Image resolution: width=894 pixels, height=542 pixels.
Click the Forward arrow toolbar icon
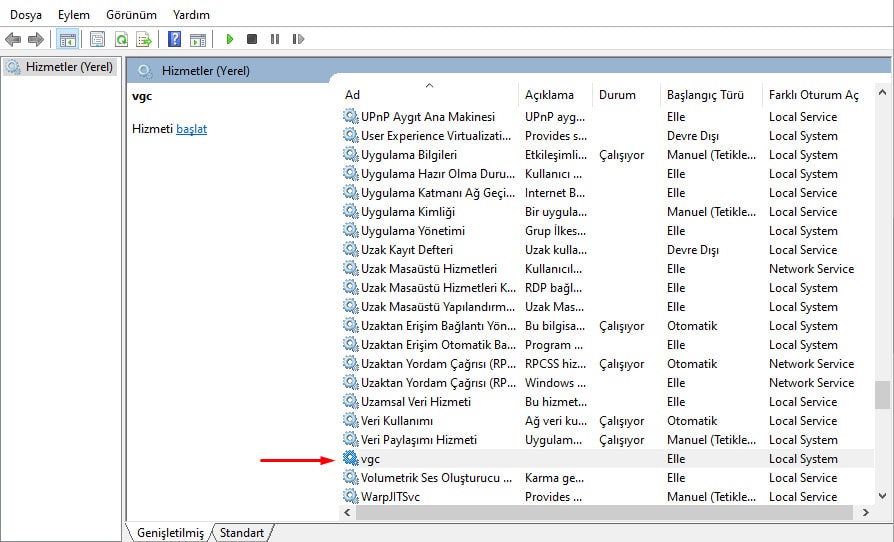pyautogui.click(x=36, y=39)
